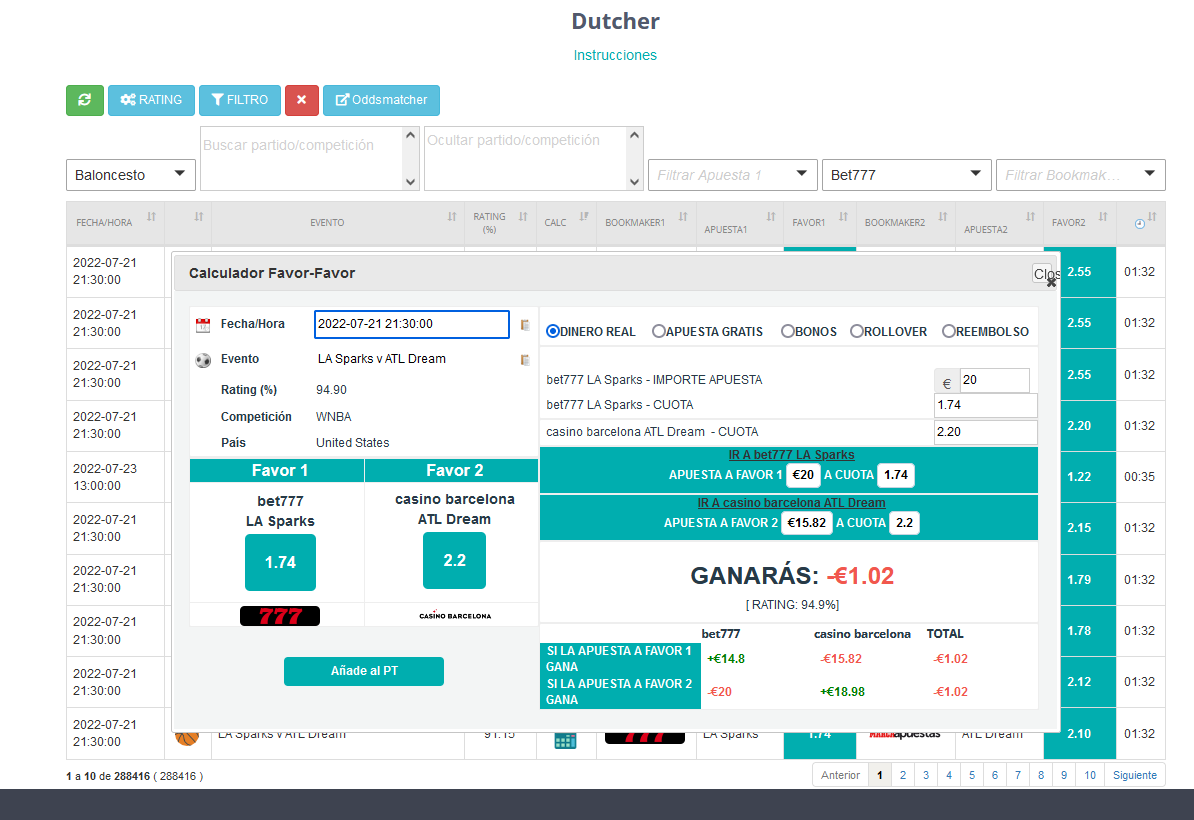Click the calendar icon beside Fecha/Hora
This screenshot has width=1194, height=820.
(x=203, y=325)
